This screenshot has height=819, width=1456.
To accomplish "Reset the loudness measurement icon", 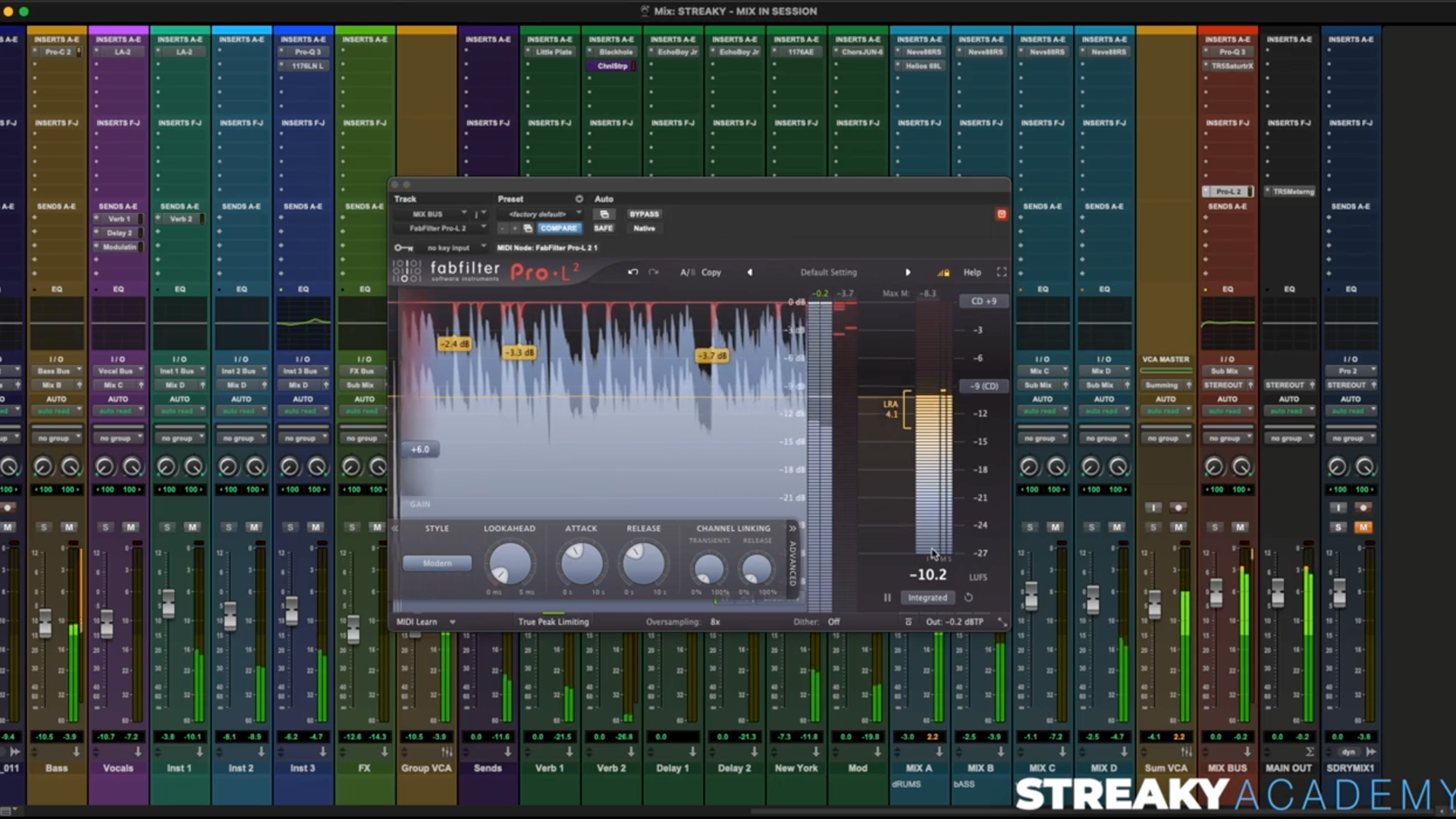I will [968, 598].
